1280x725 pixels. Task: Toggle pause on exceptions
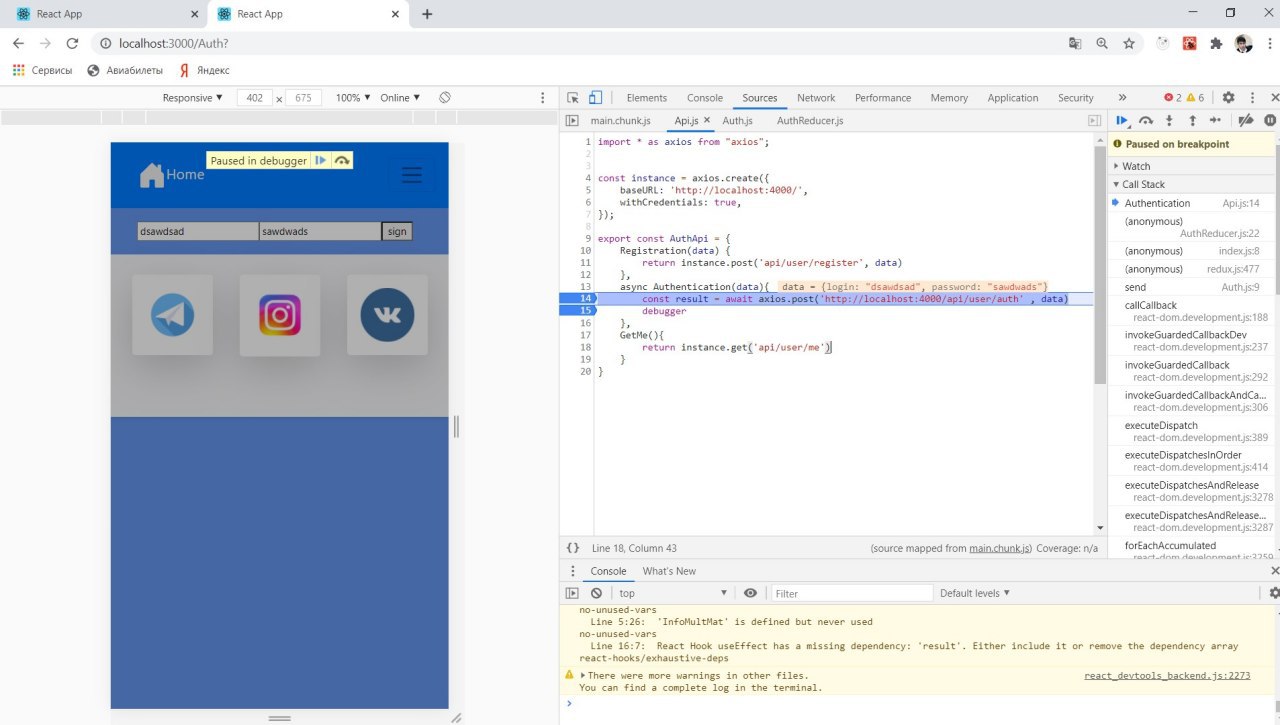tap(1270, 121)
